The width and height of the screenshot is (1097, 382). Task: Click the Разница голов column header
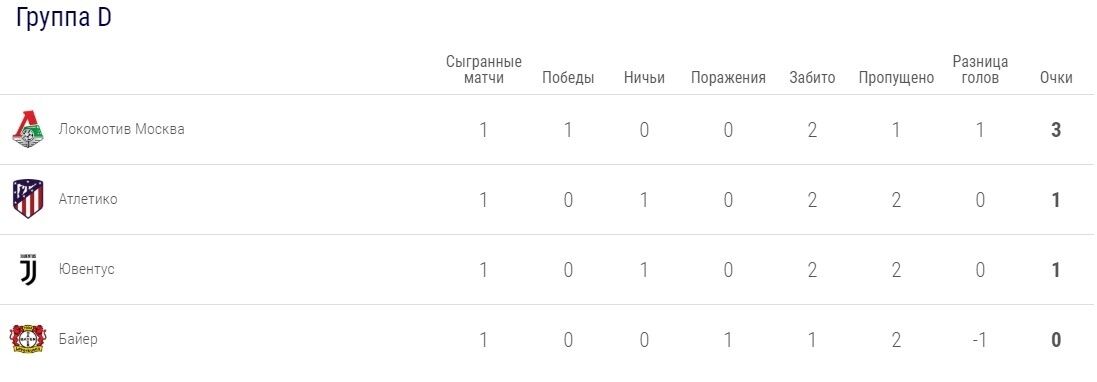(x=980, y=70)
